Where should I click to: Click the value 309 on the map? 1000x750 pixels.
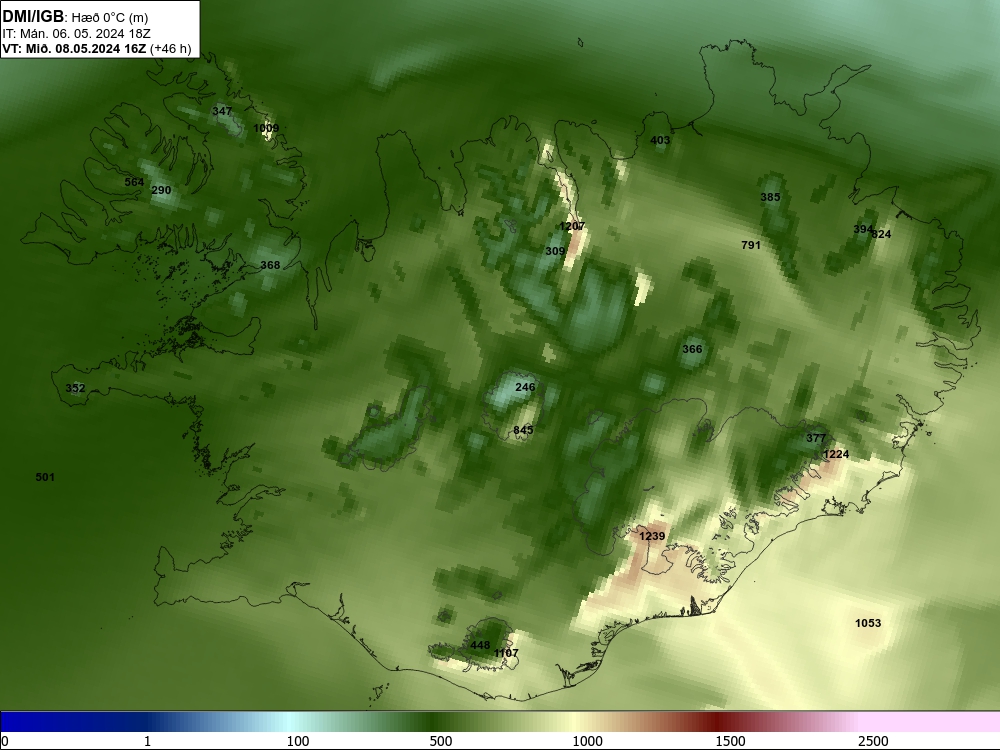(x=555, y=251)
